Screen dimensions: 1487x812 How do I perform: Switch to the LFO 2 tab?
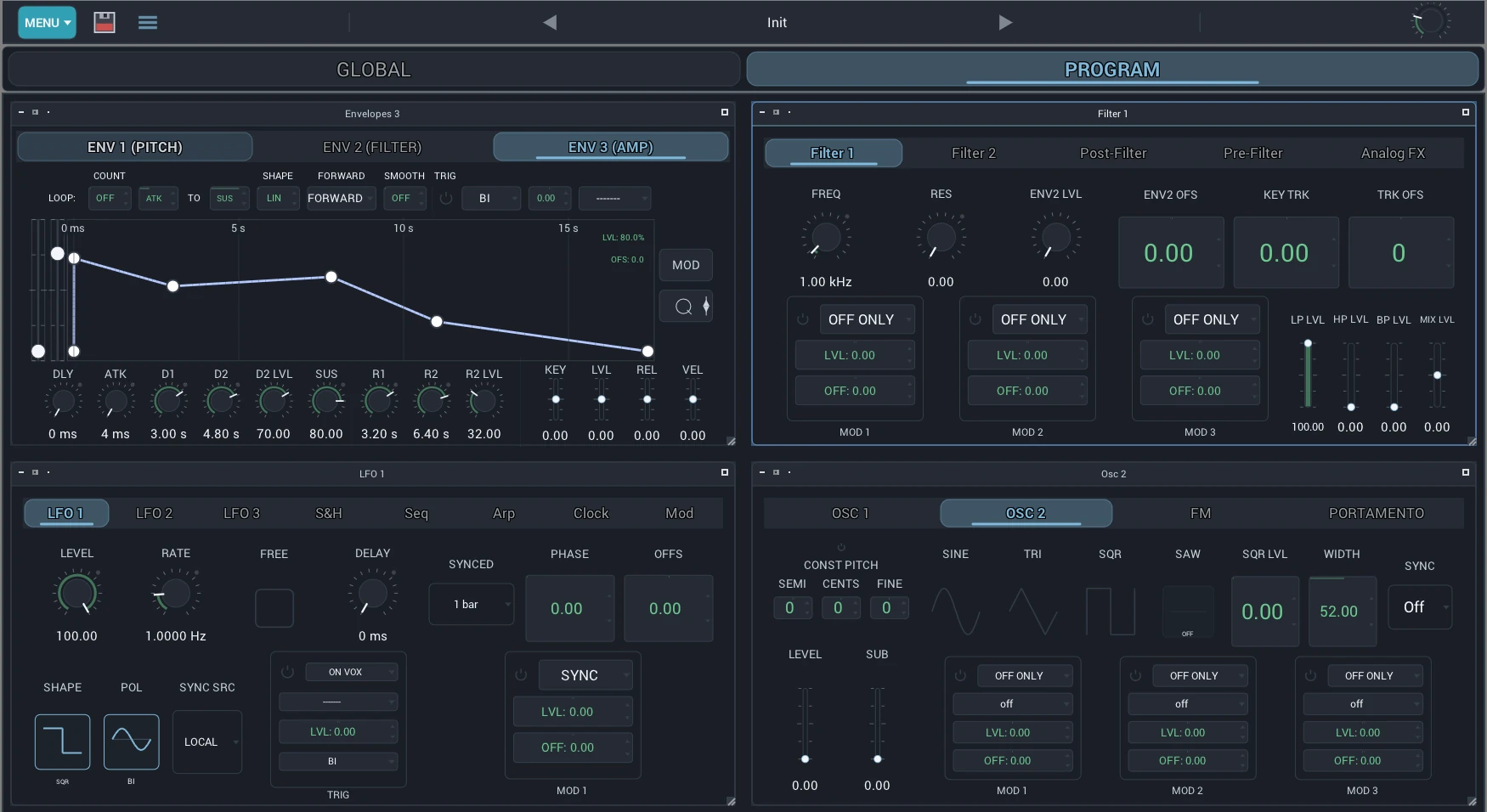[154, 513]
